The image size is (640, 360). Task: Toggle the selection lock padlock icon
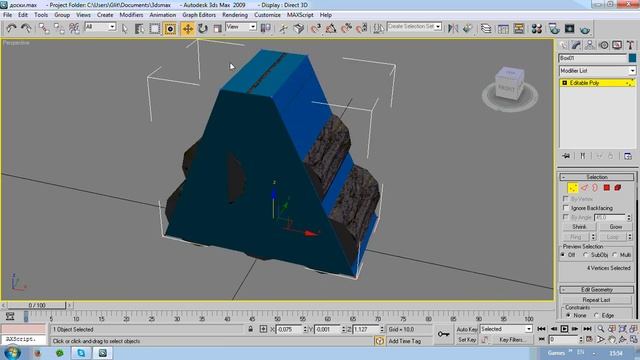pyautogui.click(x=251, y=329)
